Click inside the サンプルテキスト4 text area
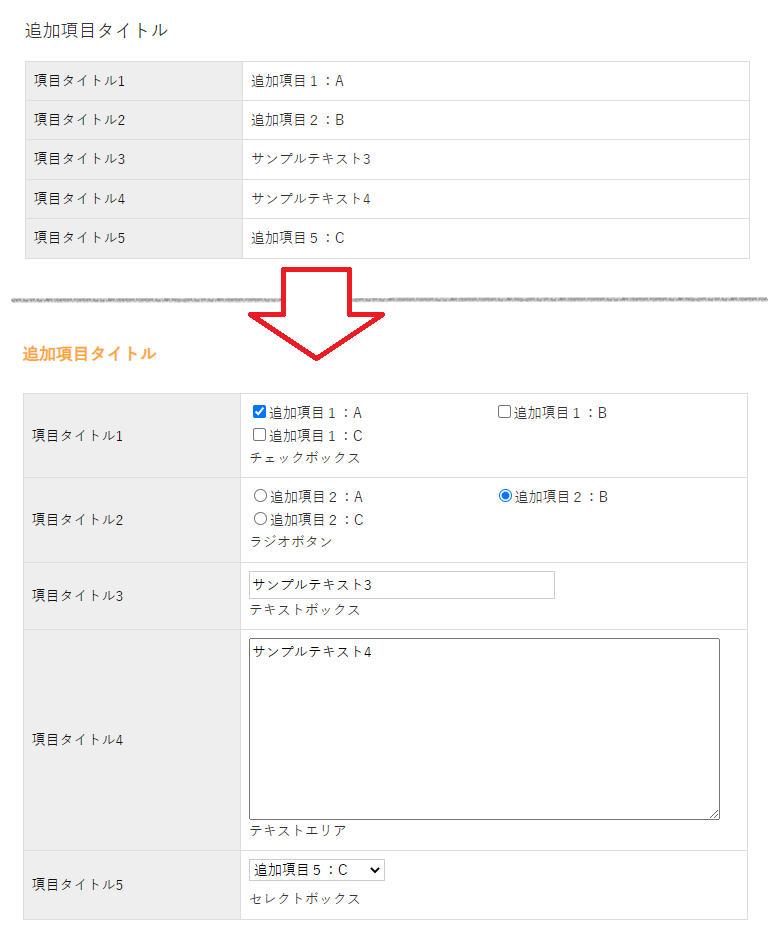780x928 pixels. 484,728
